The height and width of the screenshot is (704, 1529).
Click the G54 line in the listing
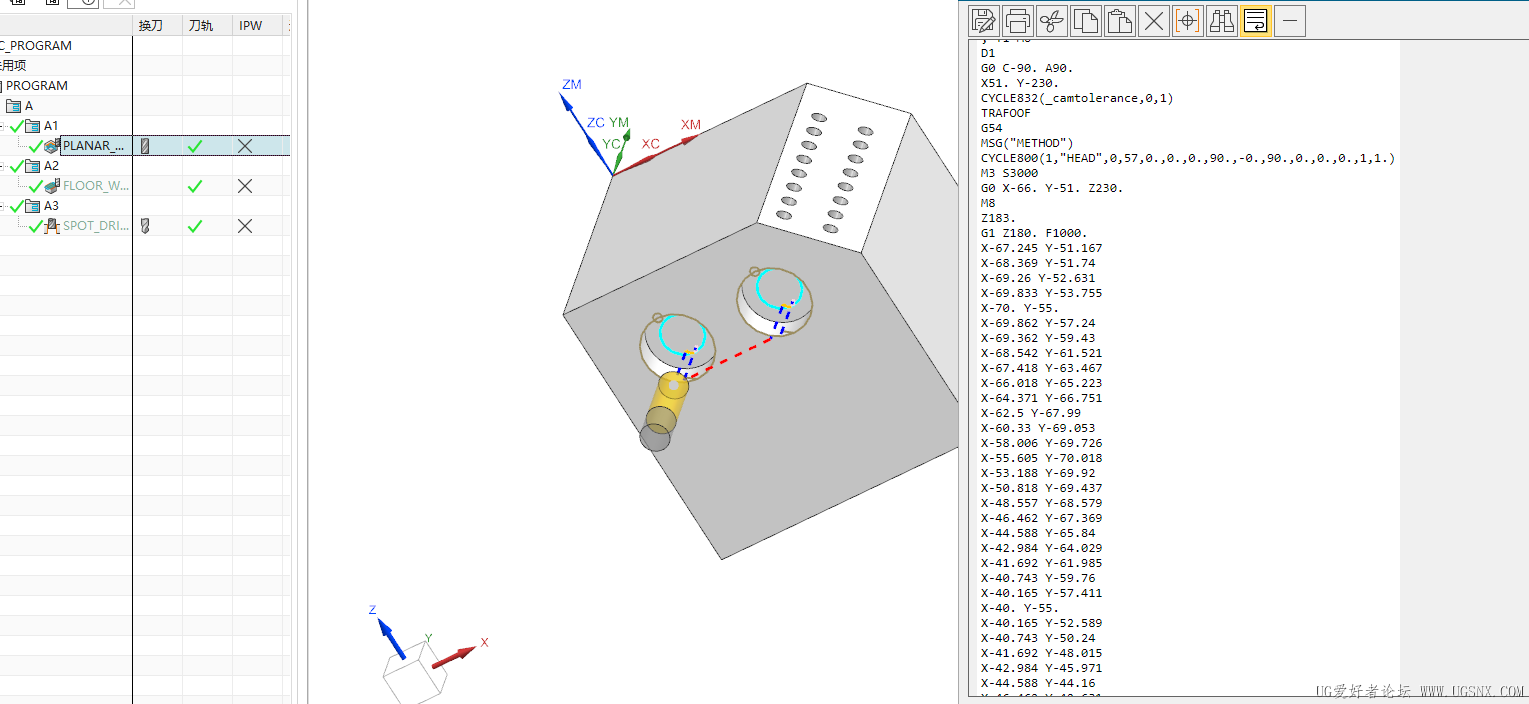tap(991, 128)
